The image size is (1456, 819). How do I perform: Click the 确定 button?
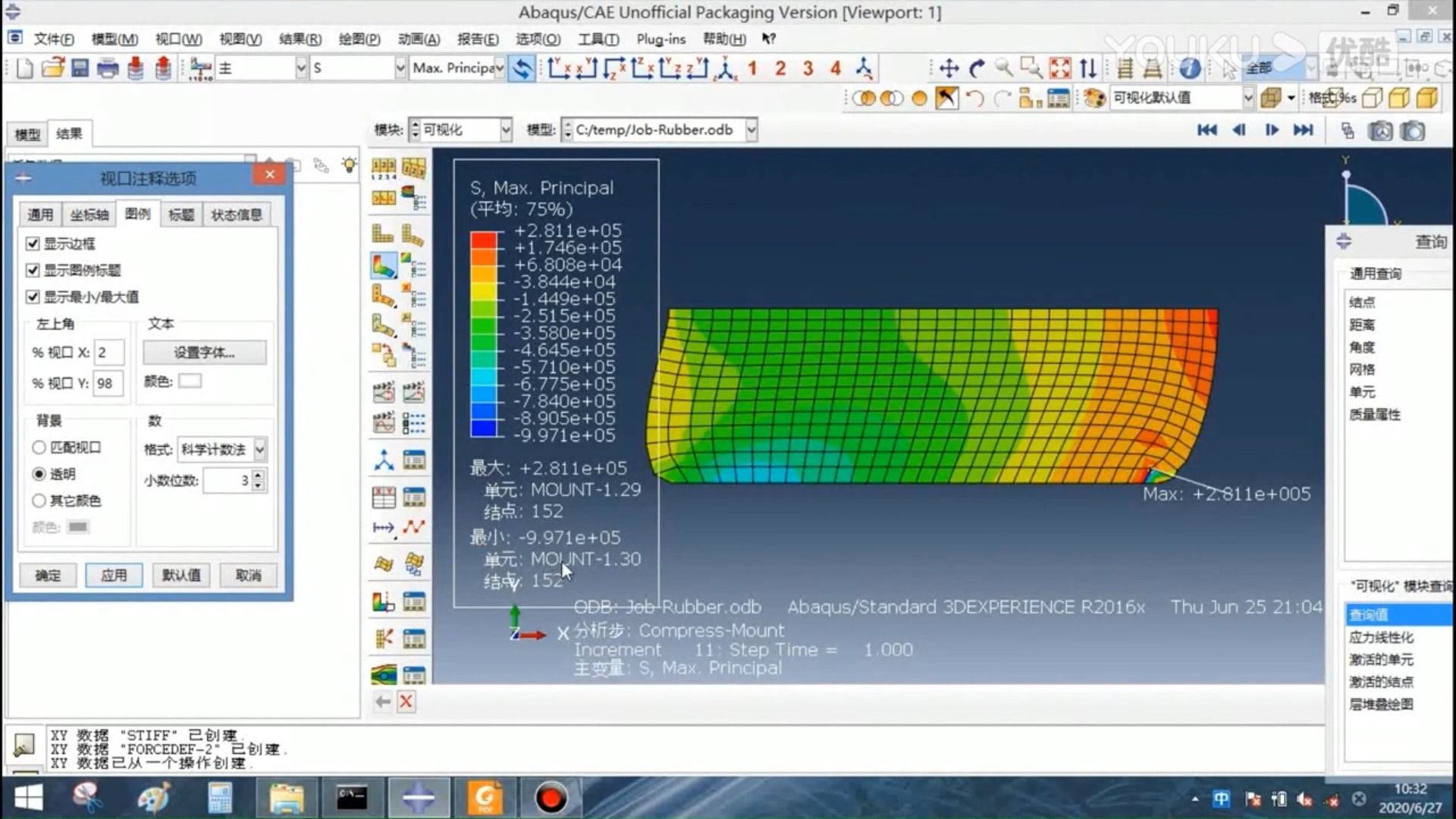click(x=48, y=575)
